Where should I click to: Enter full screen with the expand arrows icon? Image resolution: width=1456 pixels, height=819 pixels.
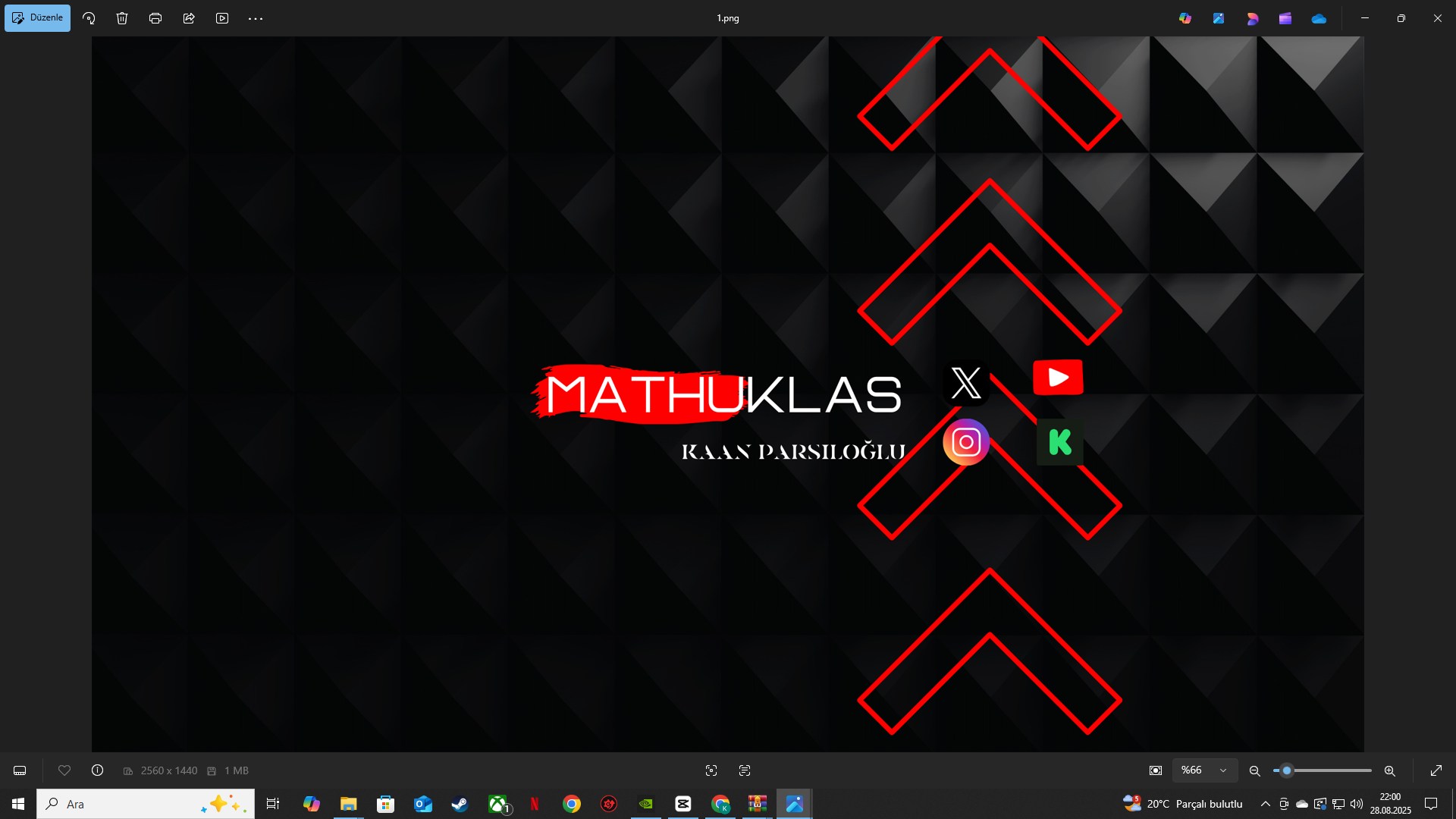1436,770
